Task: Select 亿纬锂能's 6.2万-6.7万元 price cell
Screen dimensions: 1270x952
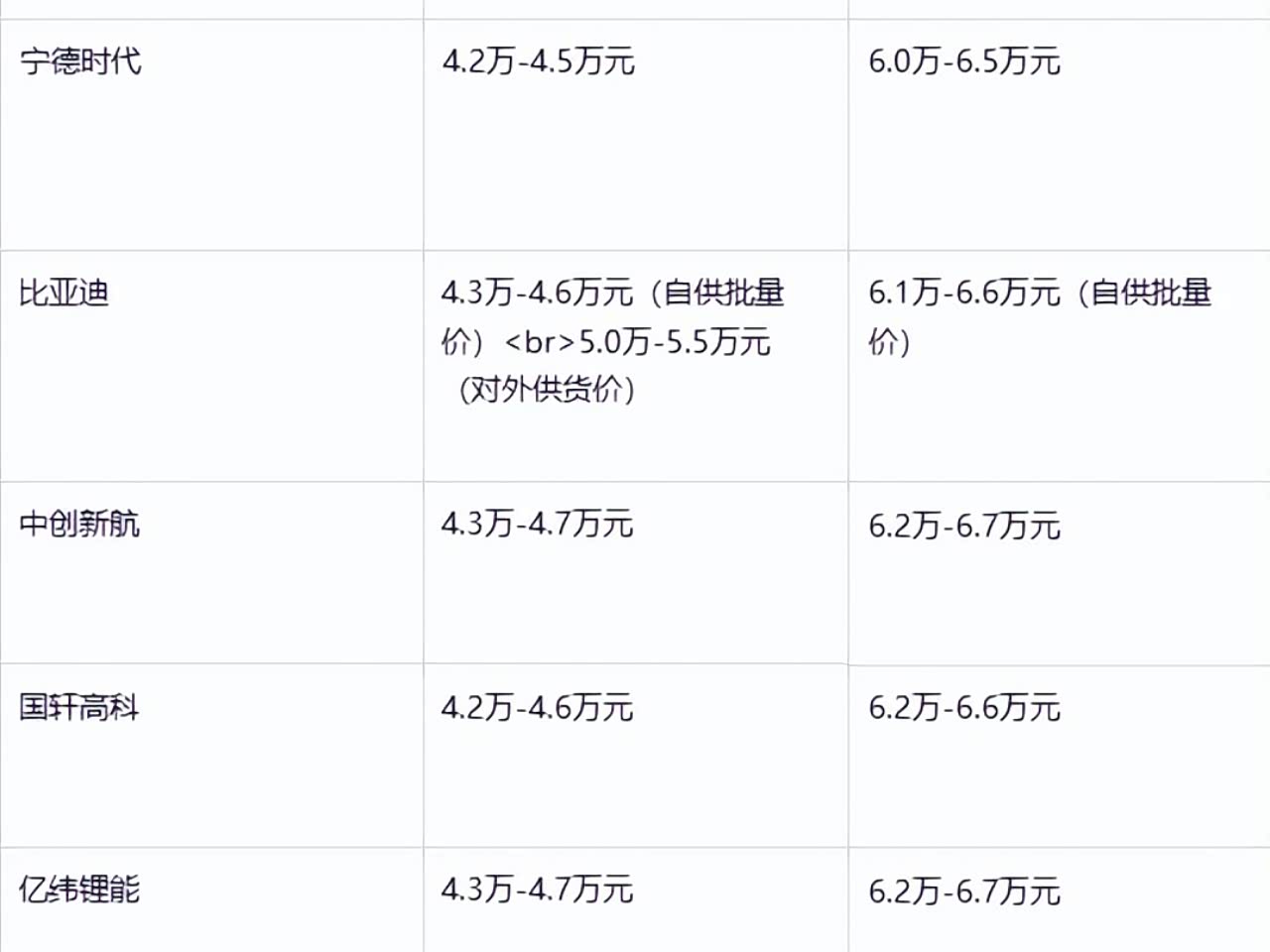Action: [x=964, y=892]
